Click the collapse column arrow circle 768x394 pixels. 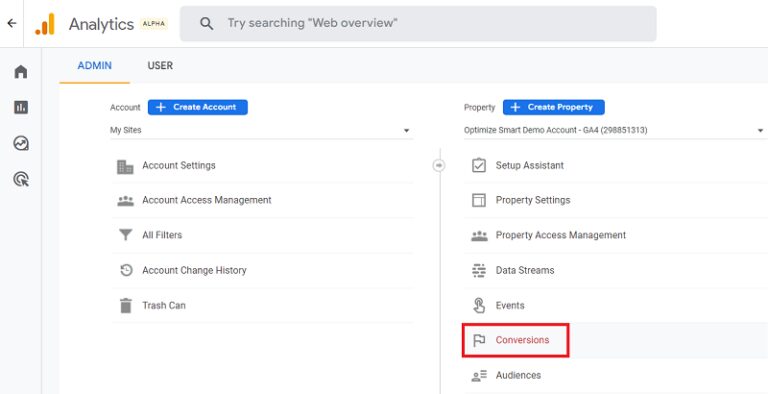point(439,166)
